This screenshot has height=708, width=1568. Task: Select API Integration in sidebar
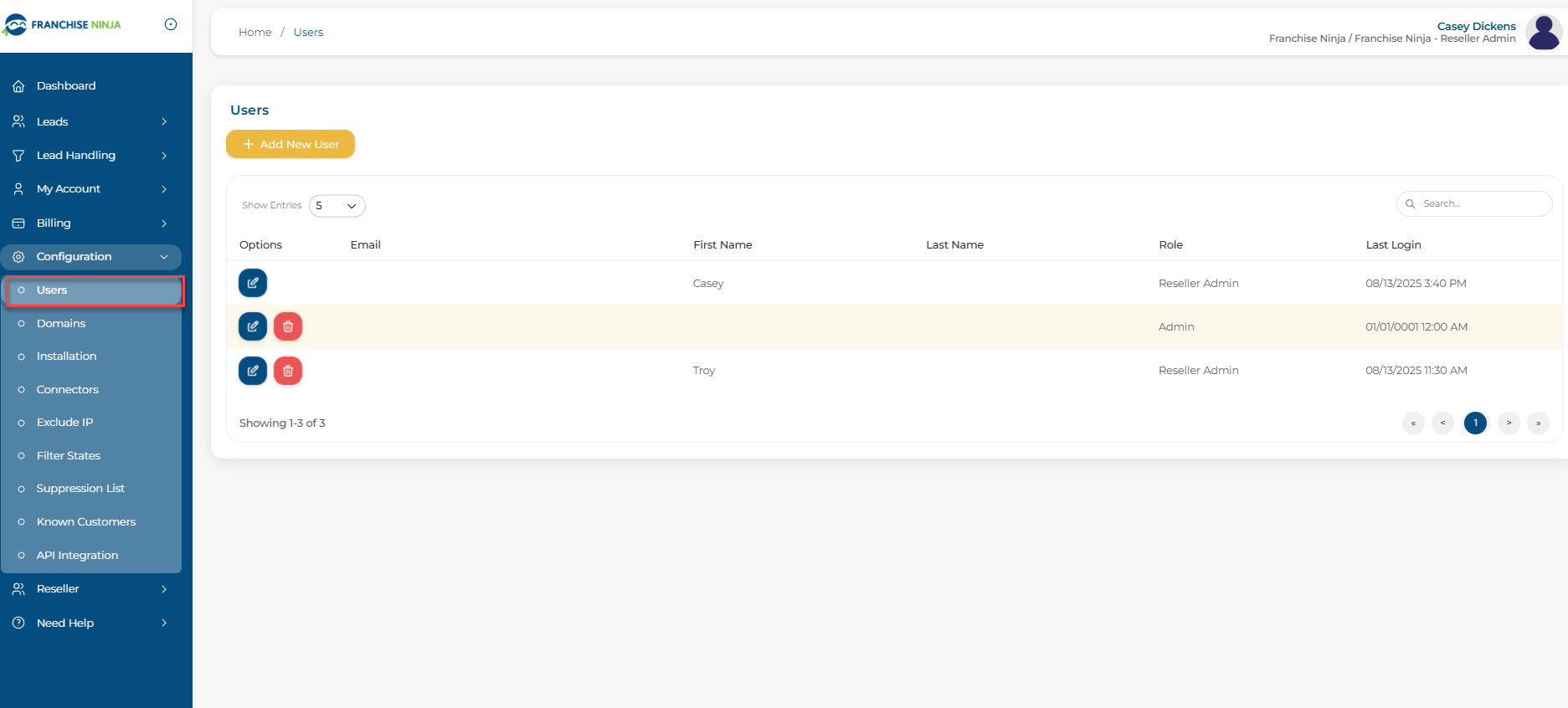[x=77, y=556]
